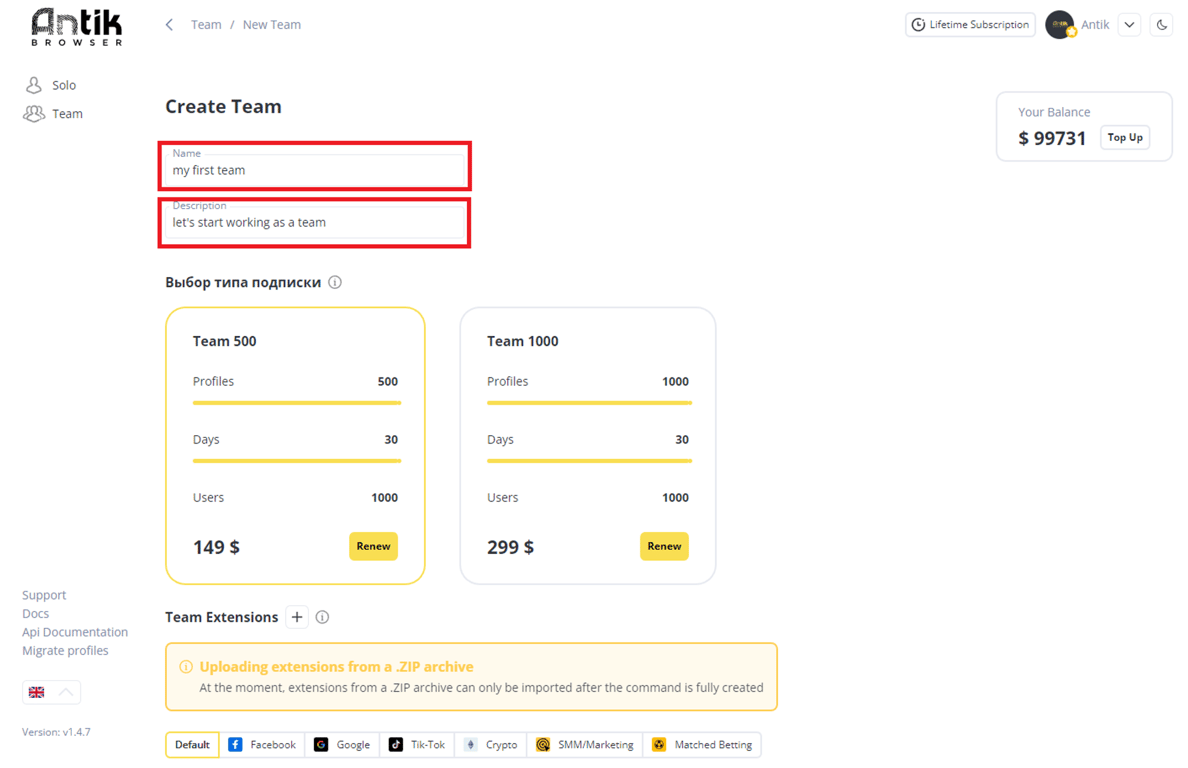Screen dimensions: 1188x768
Task: Open the language selector with UK flag
Action: (x=52, y=692)
